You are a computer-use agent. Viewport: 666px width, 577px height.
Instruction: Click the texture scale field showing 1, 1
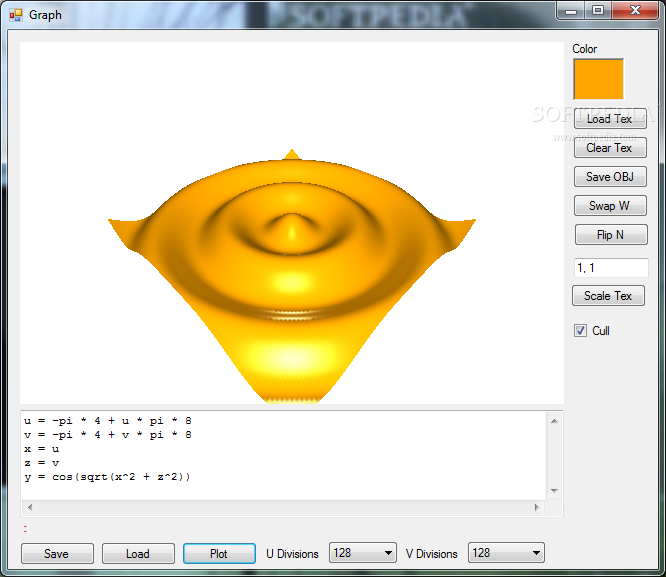pos(611,268)
